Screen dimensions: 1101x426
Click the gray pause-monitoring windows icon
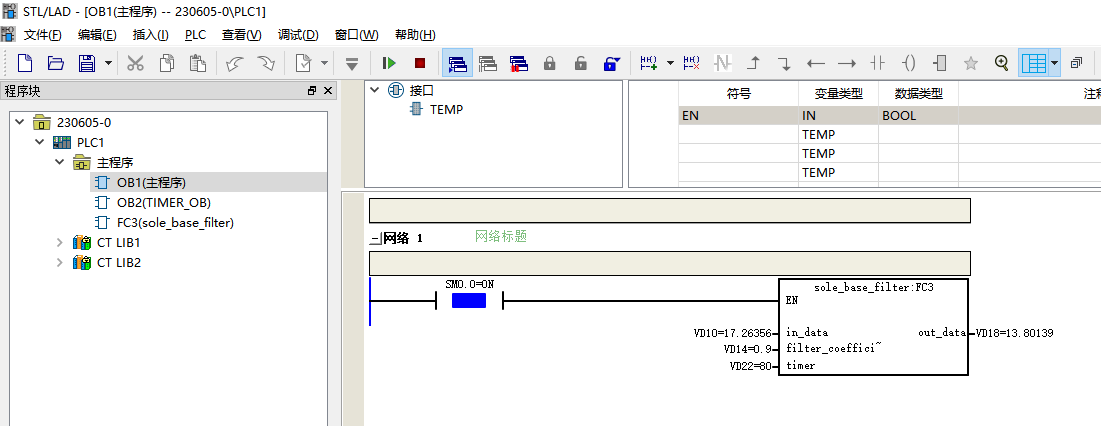coord(488,63)
